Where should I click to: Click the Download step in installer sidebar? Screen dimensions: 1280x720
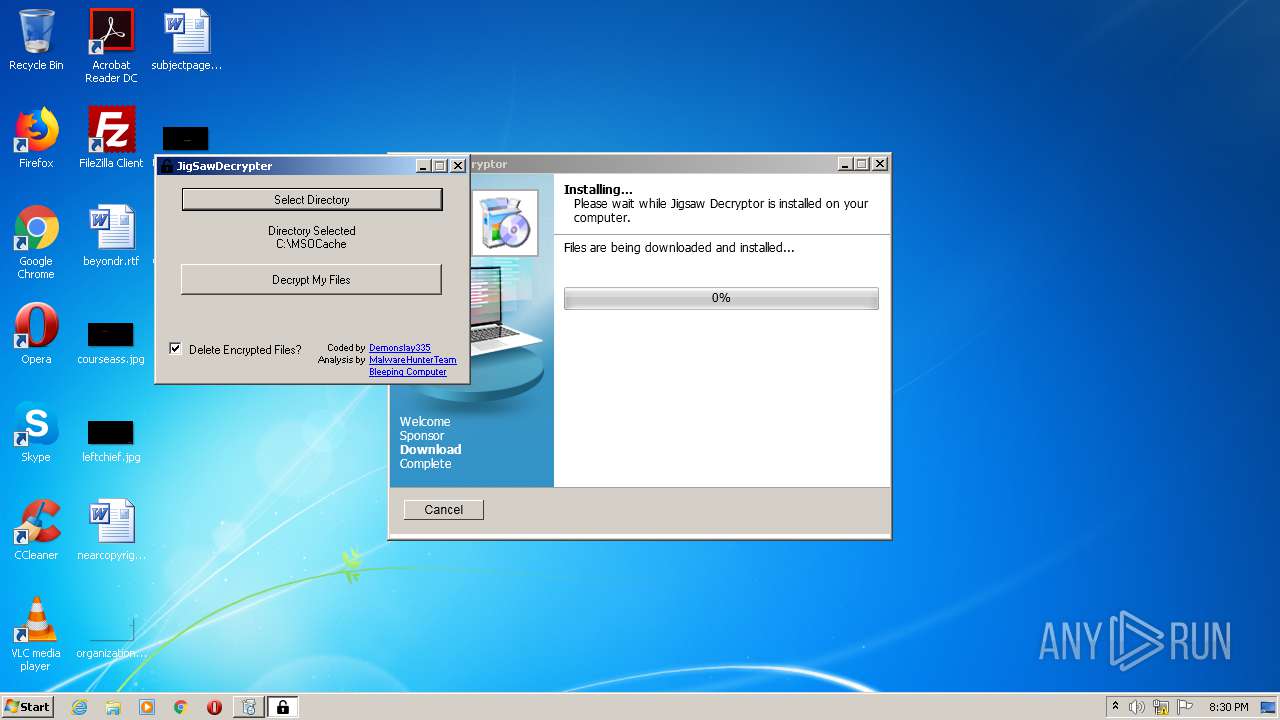click(430, 450)
